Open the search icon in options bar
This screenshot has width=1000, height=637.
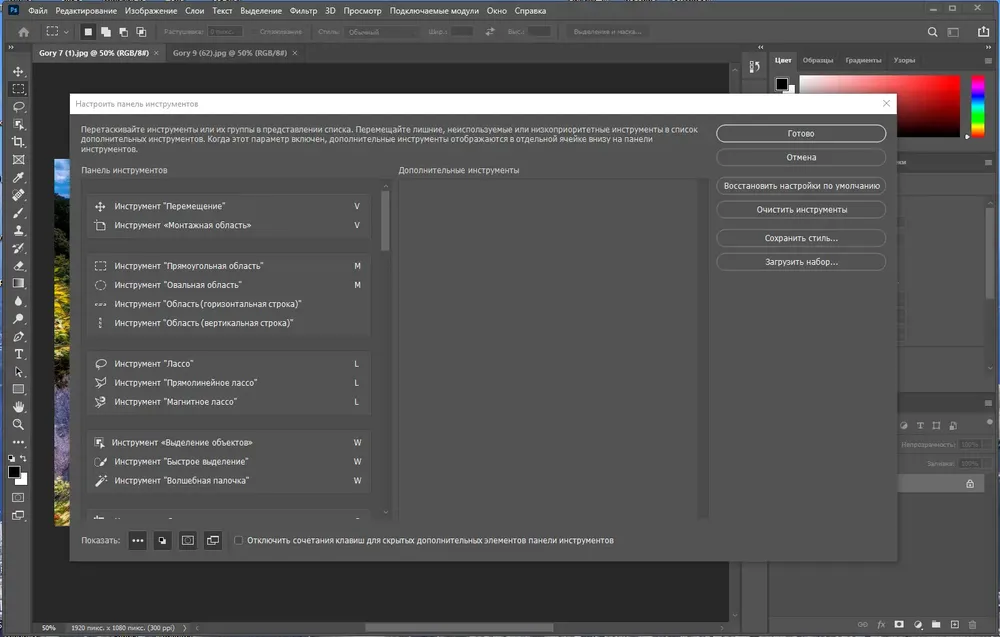(932, 32)
